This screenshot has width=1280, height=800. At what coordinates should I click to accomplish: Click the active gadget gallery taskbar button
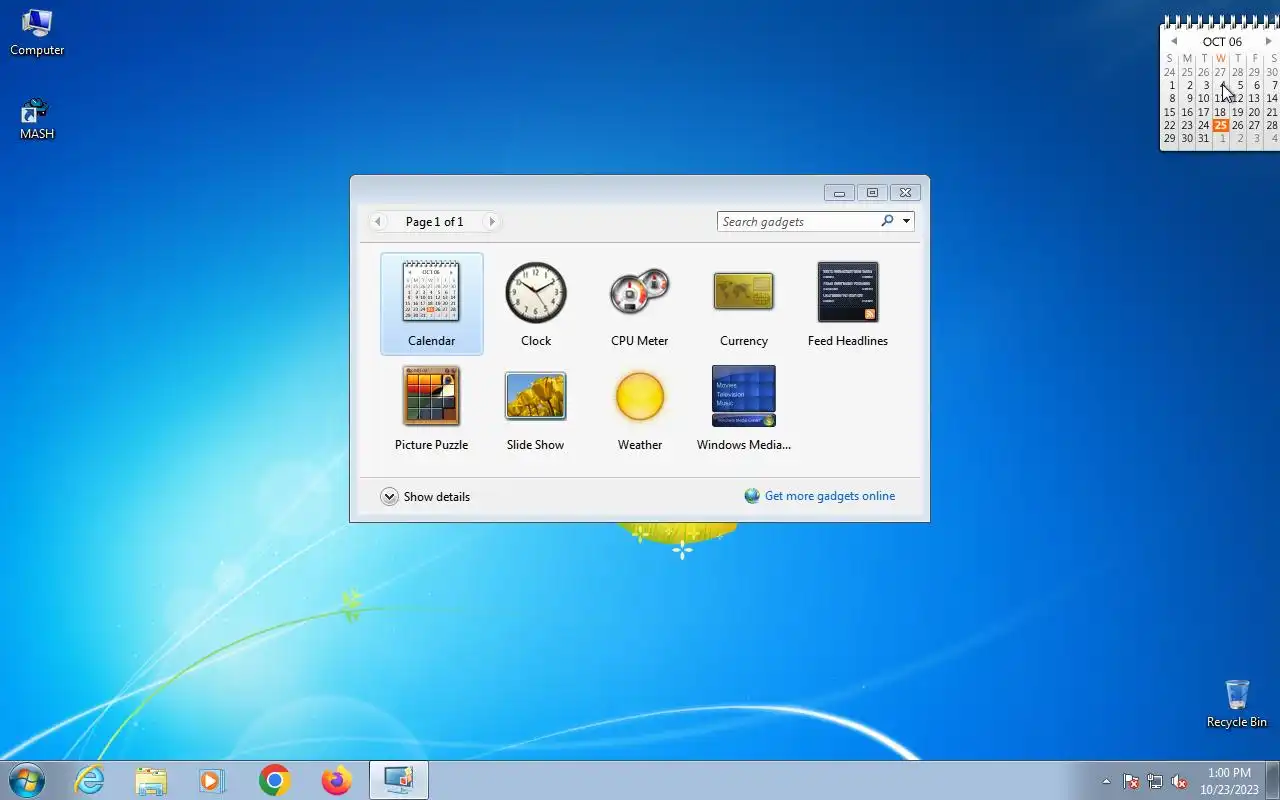398,780
